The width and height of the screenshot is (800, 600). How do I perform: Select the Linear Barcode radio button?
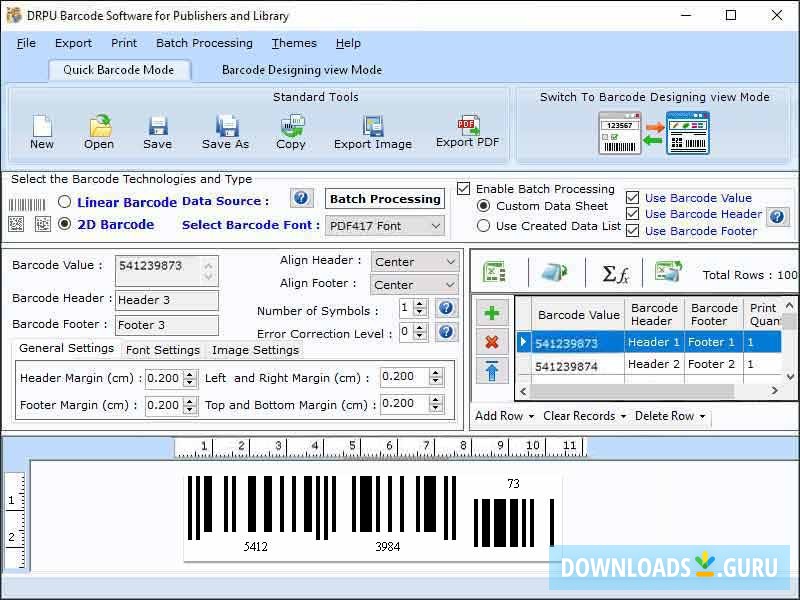(63, 202)
